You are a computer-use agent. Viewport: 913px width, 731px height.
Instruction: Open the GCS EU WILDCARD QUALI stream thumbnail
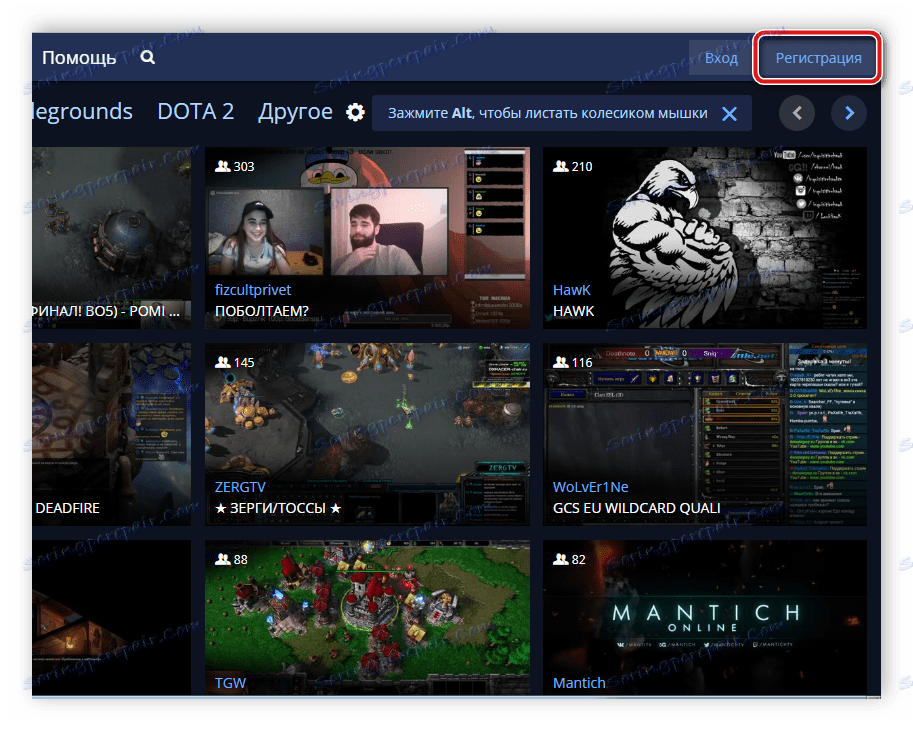point(705,434)
